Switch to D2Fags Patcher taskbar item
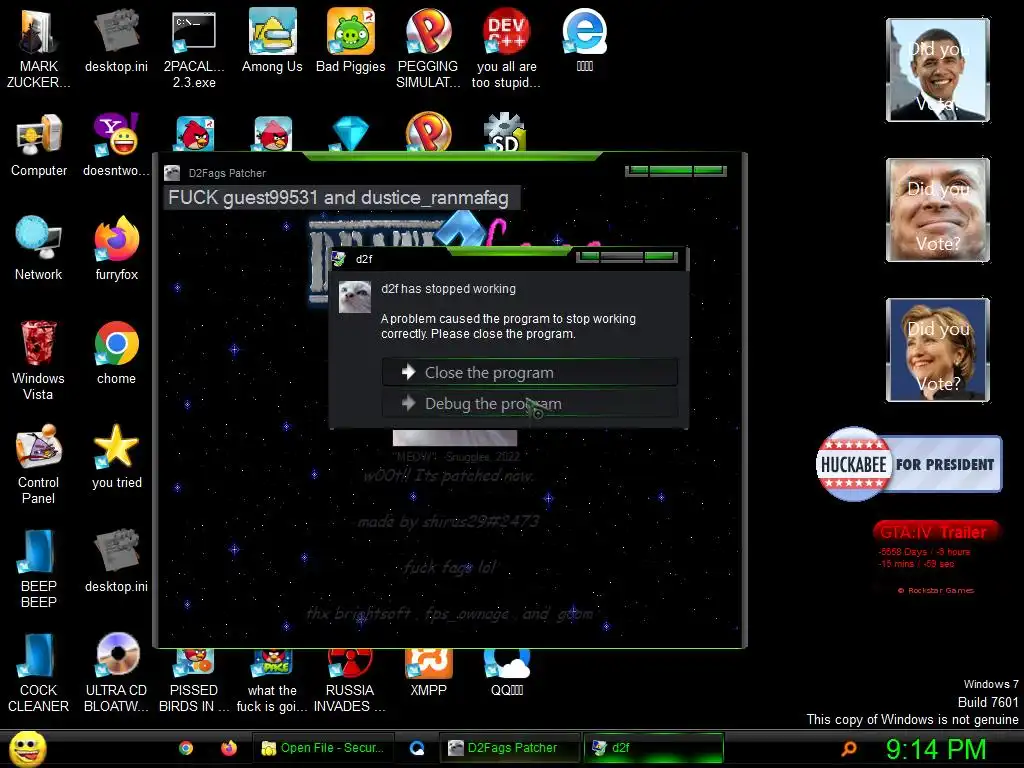Screen dimensions: 1024x768 click(510, 748)
